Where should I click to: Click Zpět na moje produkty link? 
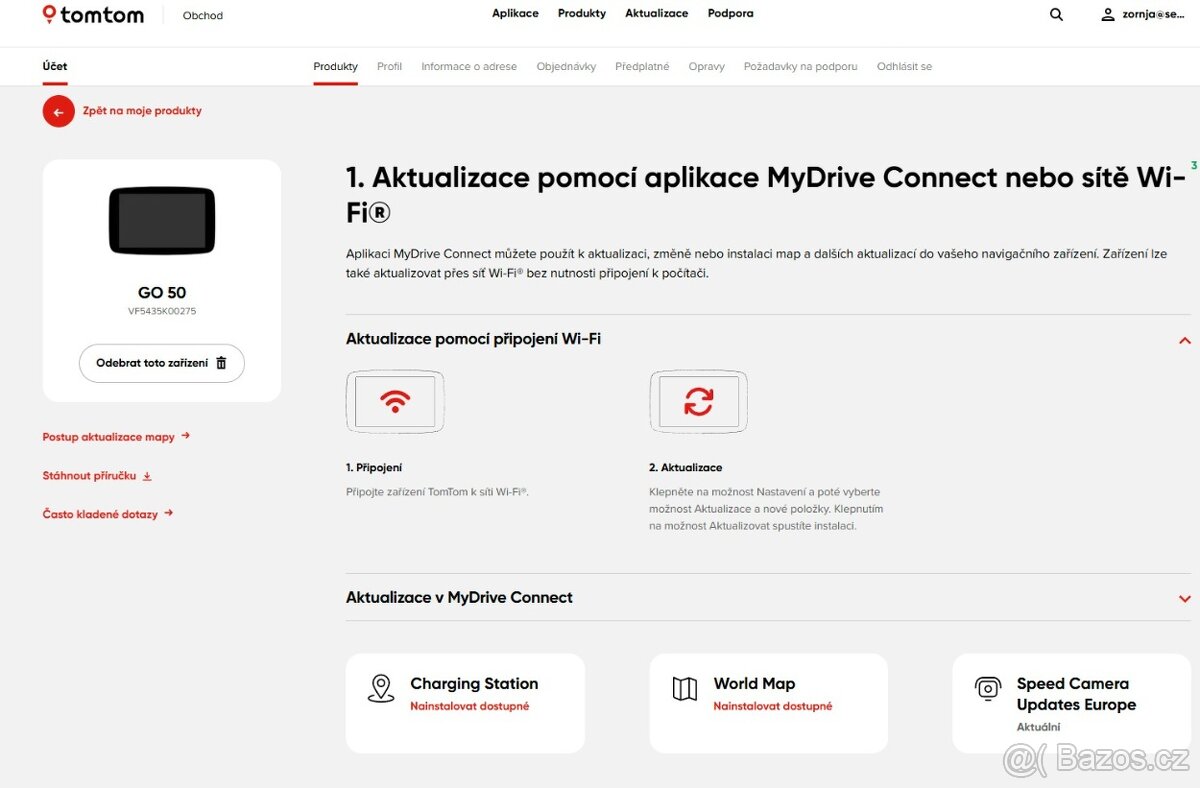pos(142,111)
